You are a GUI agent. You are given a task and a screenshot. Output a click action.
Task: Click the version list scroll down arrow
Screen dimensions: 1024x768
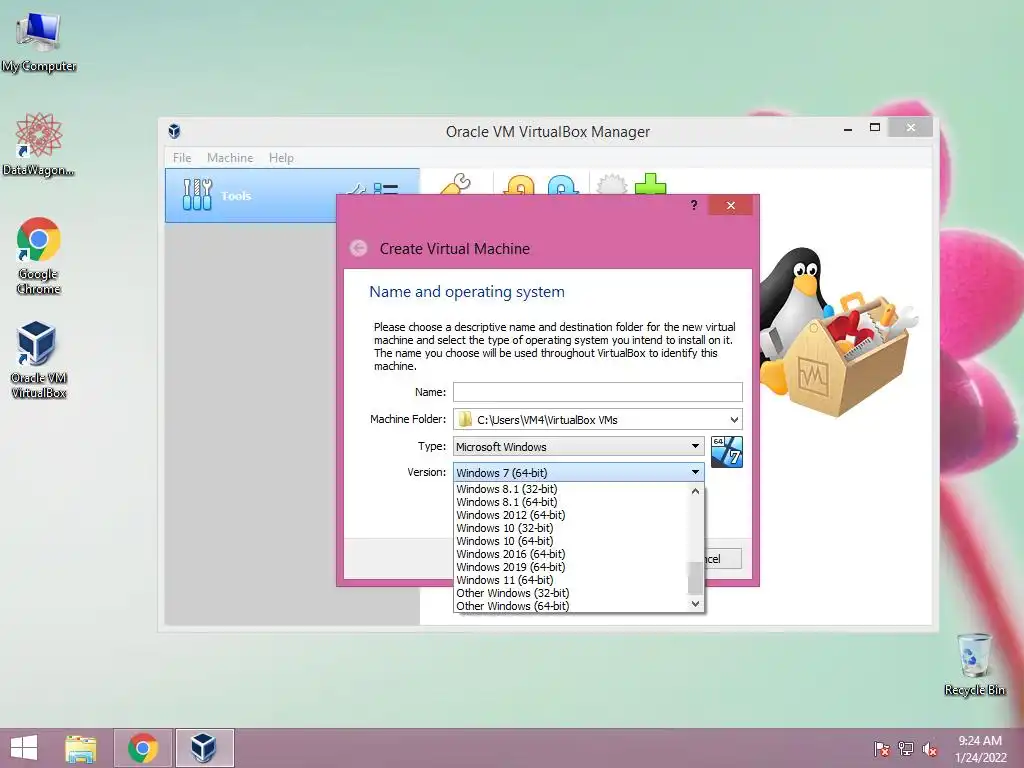click(x=696, y=604)
